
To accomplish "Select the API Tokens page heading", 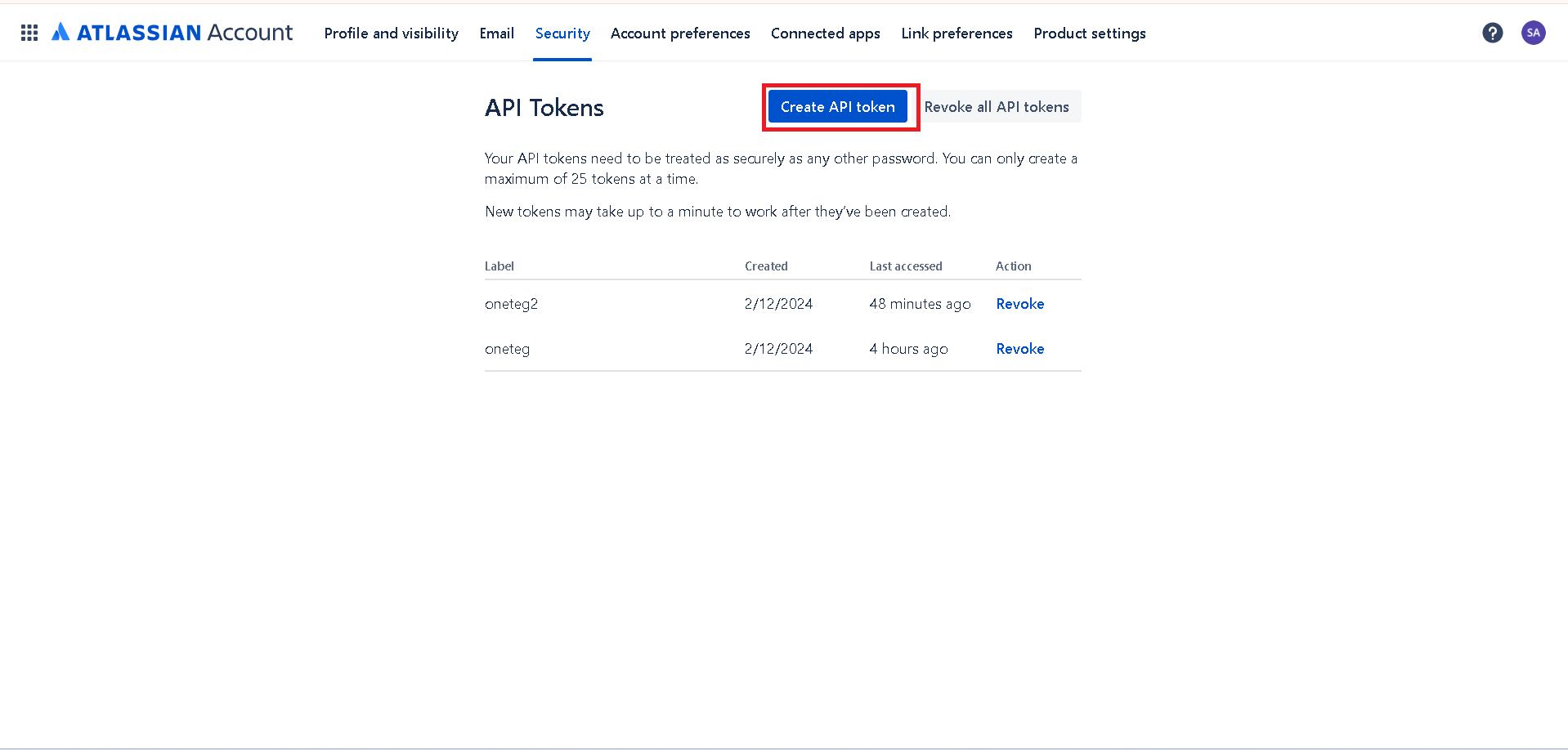I will (x=544, y=107).
